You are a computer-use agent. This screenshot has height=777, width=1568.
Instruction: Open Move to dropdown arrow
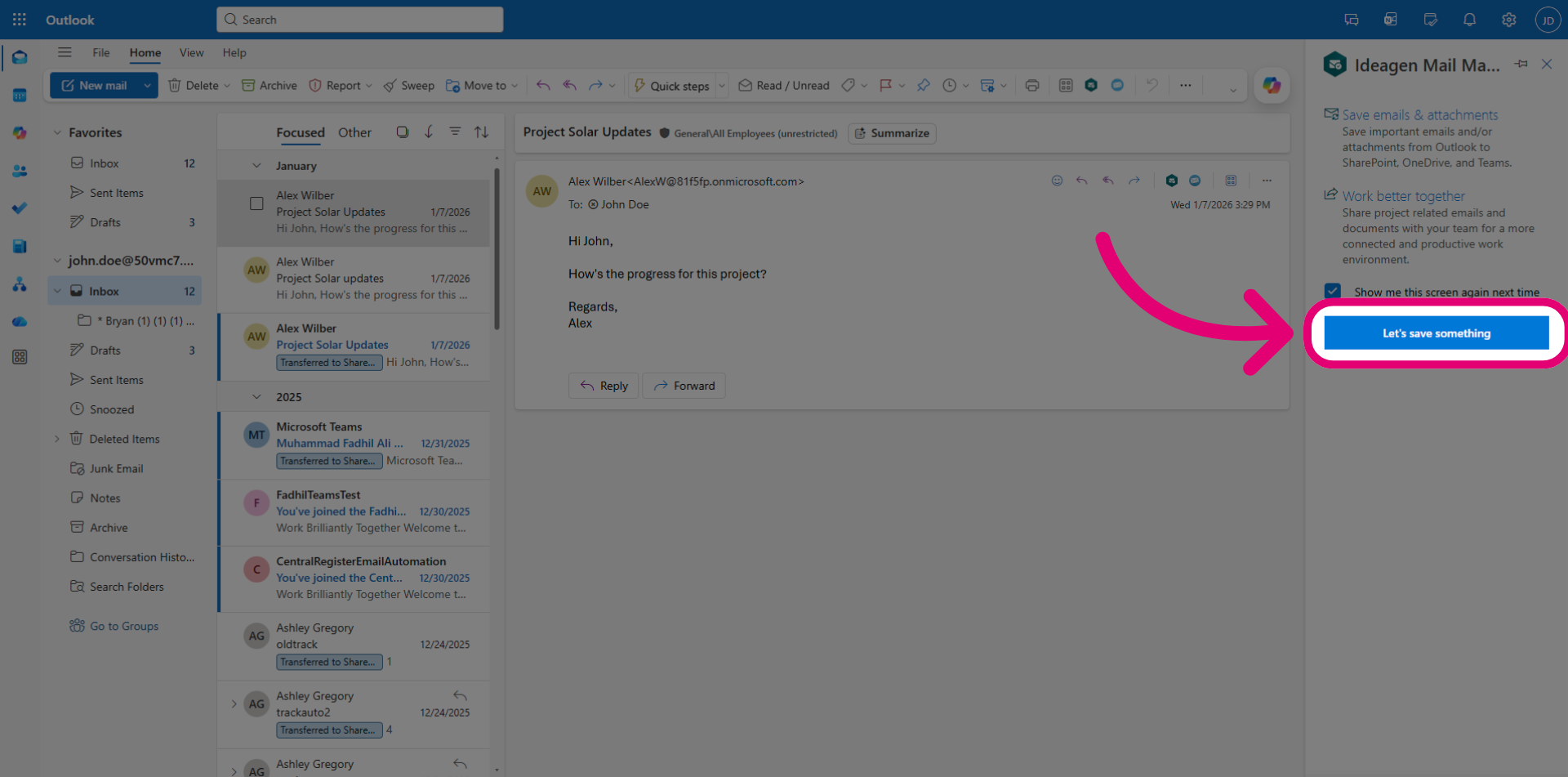514,86
